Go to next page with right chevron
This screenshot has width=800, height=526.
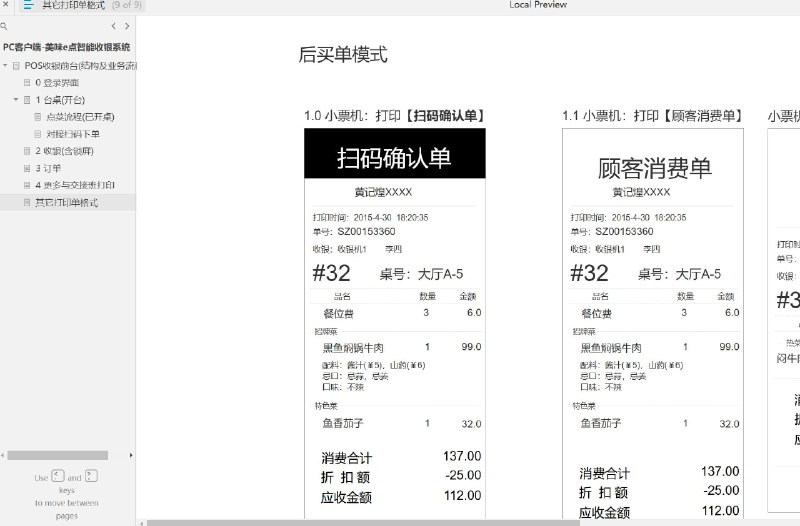coord(127,26)
